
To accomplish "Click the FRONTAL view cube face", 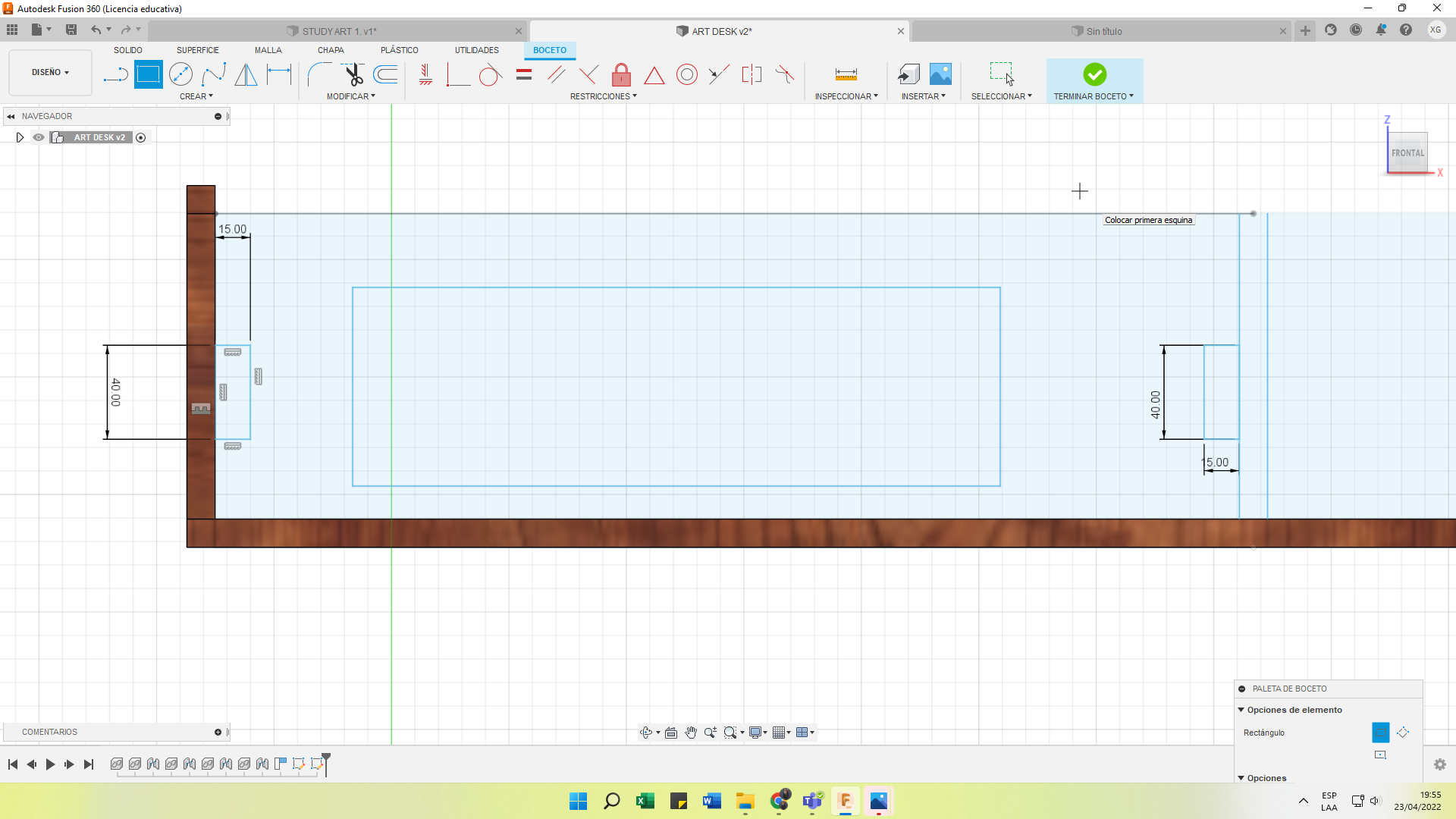I will (x=1407, y=152).
